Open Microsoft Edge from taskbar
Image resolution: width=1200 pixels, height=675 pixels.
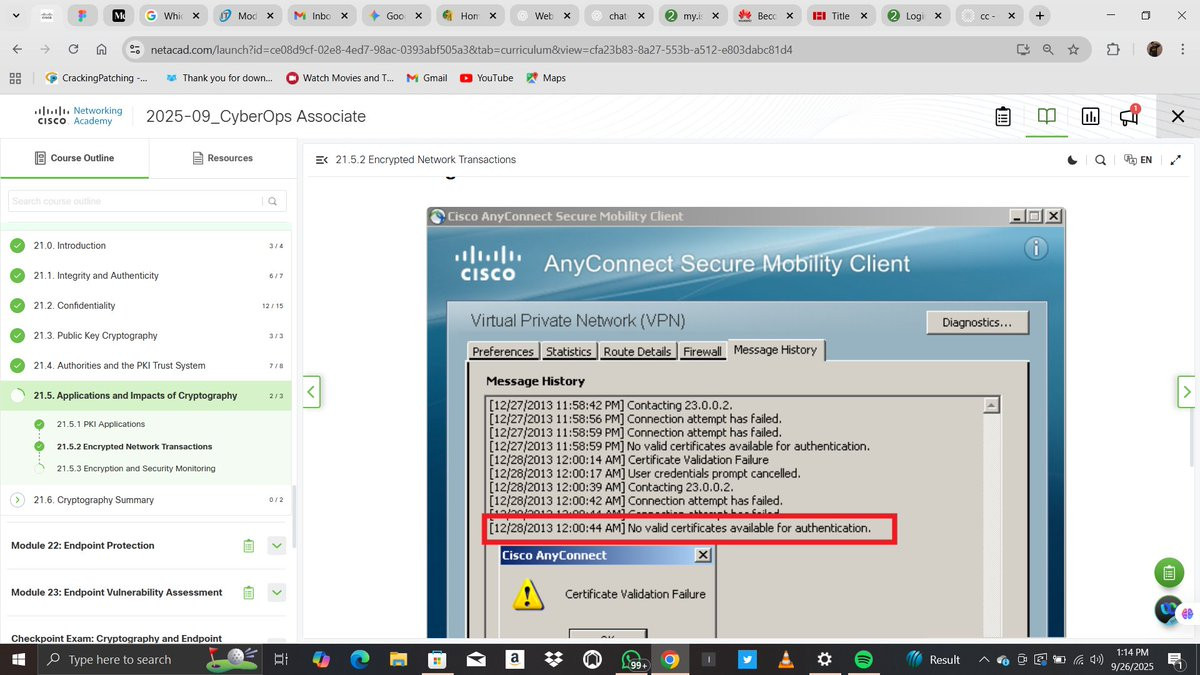click(360, 659)
